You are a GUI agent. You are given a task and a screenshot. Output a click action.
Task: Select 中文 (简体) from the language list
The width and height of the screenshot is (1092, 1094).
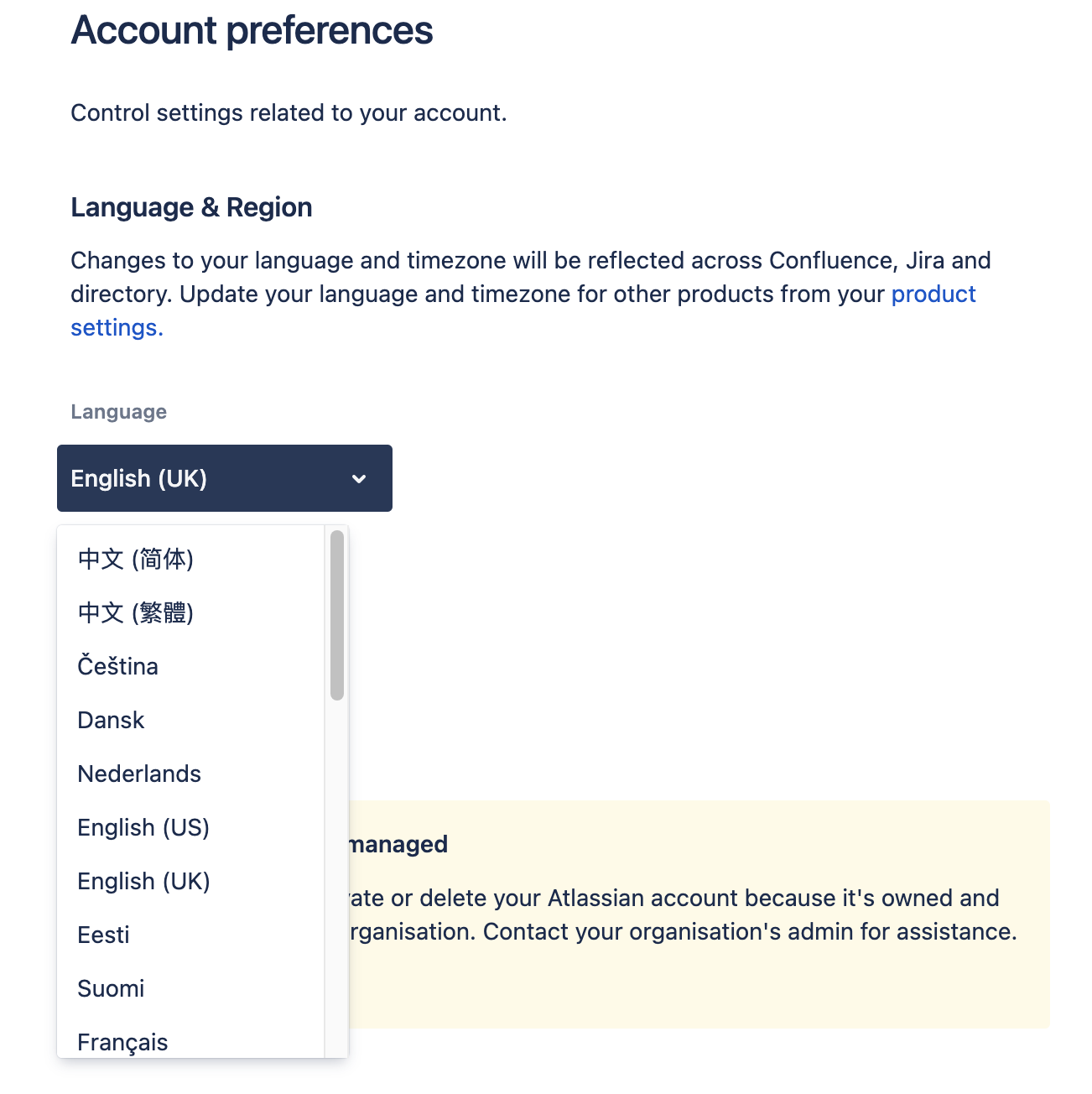point(135,559)
